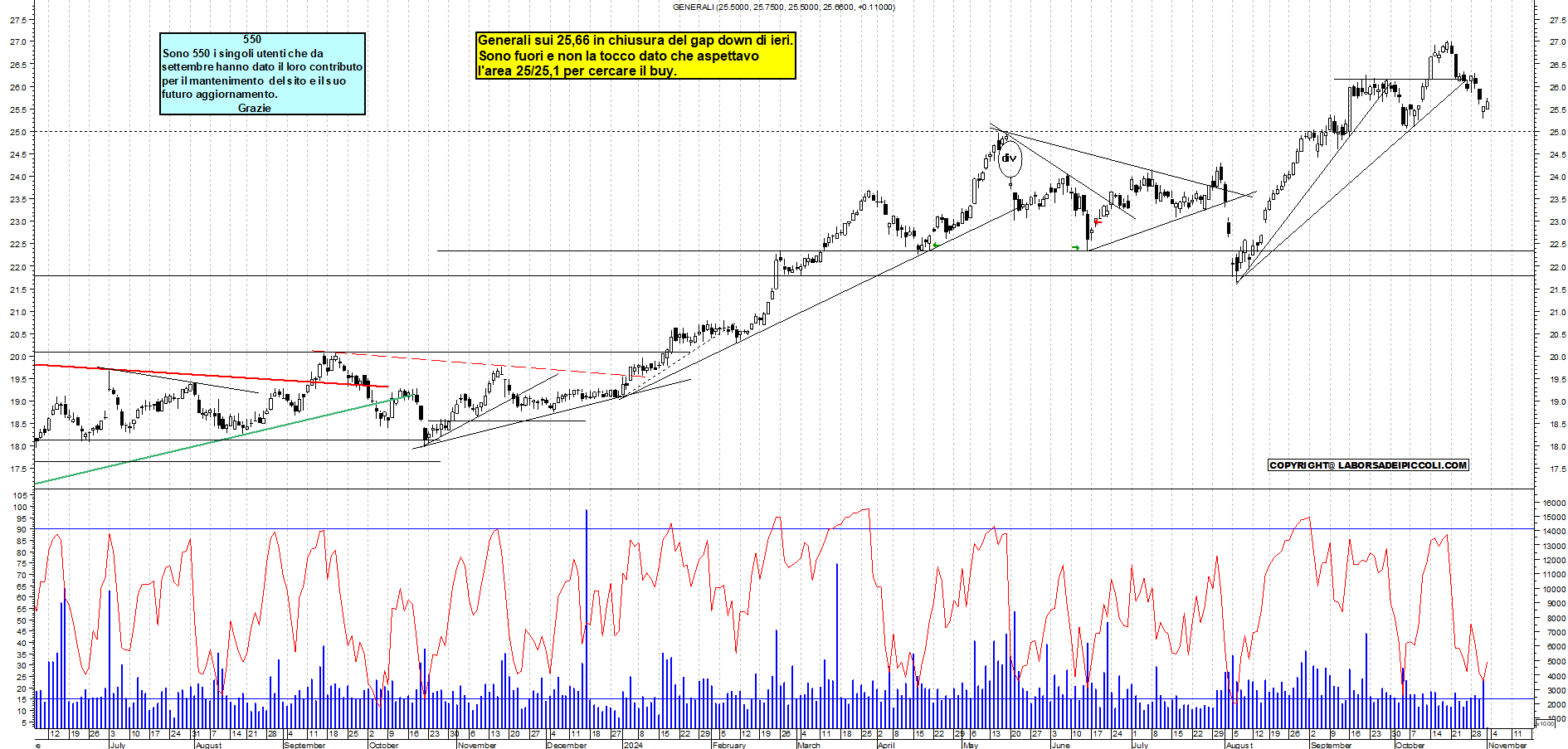
Task: Click the 'June' month label on date axis
Action: pyautogui.click(x=1060, y=745)
